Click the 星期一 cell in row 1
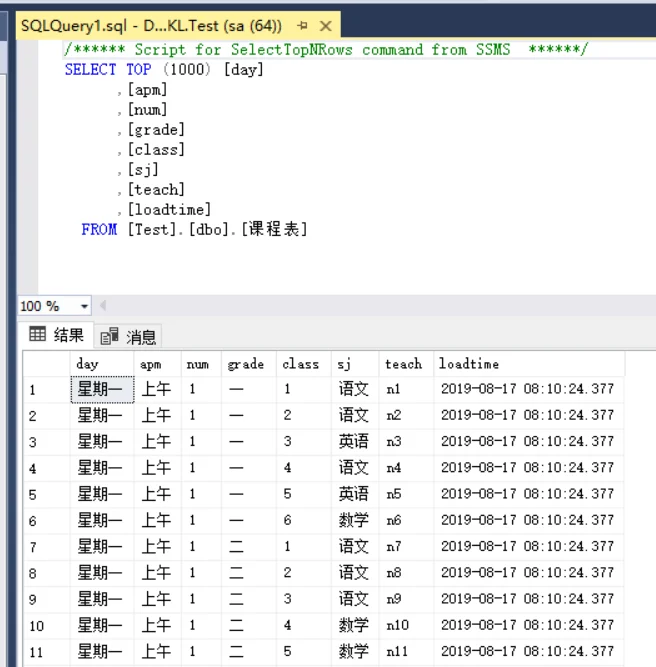Image resolution: width=656 pixels, height=667 pixels. (x=102, y=389)
